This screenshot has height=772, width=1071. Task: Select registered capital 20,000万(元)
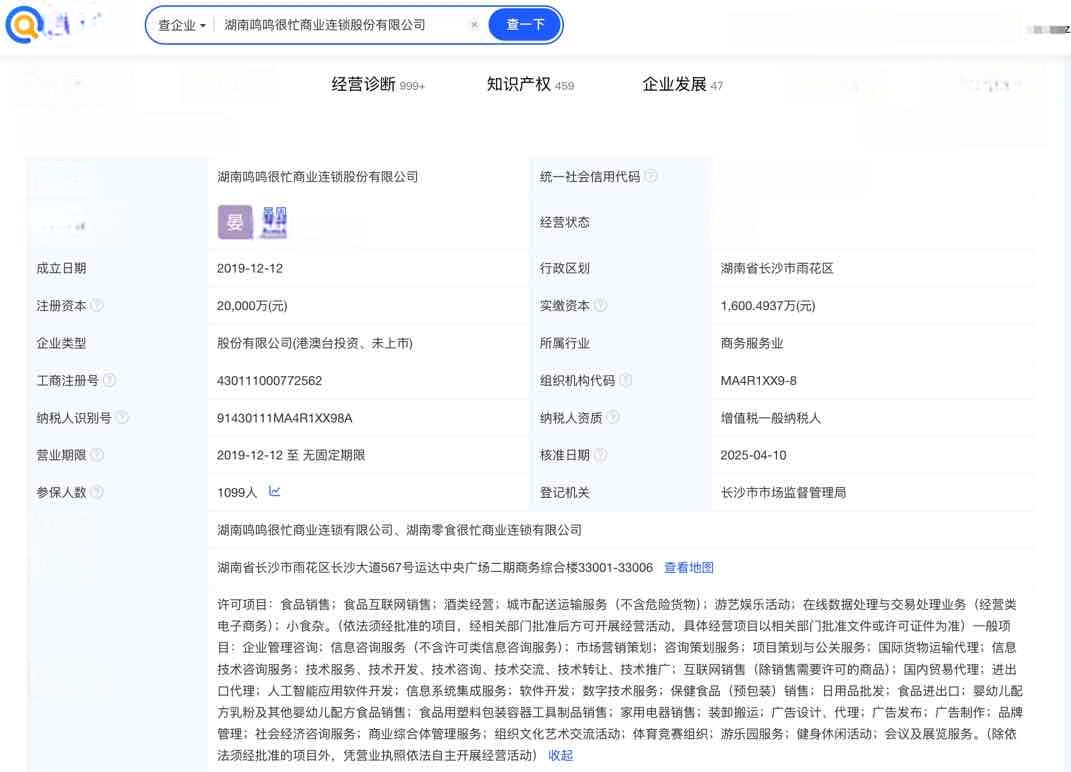point(252,306)
